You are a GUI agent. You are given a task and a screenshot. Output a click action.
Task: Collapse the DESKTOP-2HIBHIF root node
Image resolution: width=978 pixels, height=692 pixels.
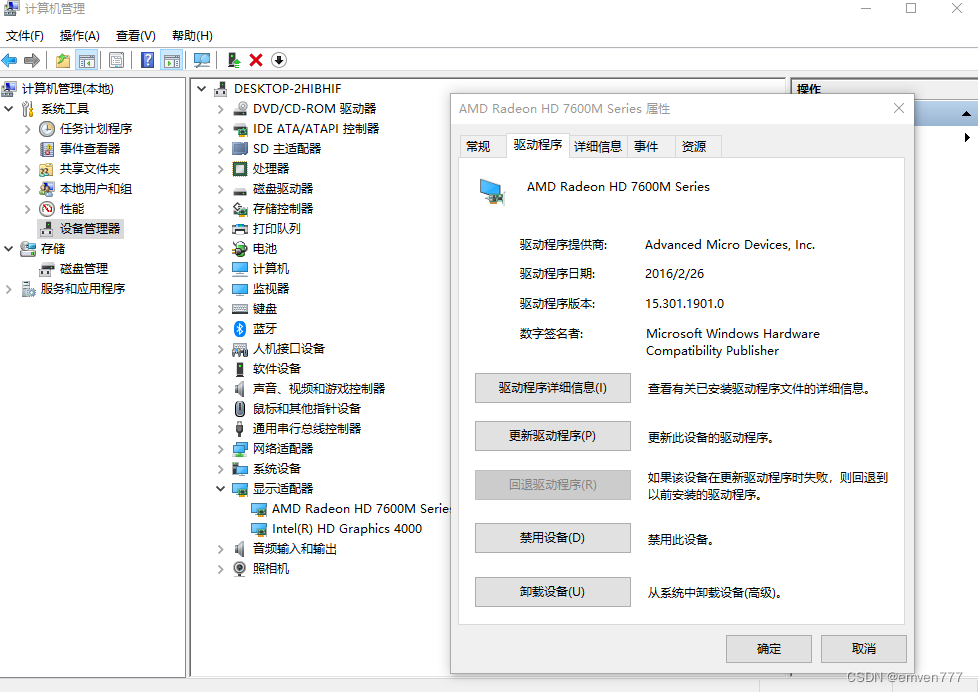201,89
